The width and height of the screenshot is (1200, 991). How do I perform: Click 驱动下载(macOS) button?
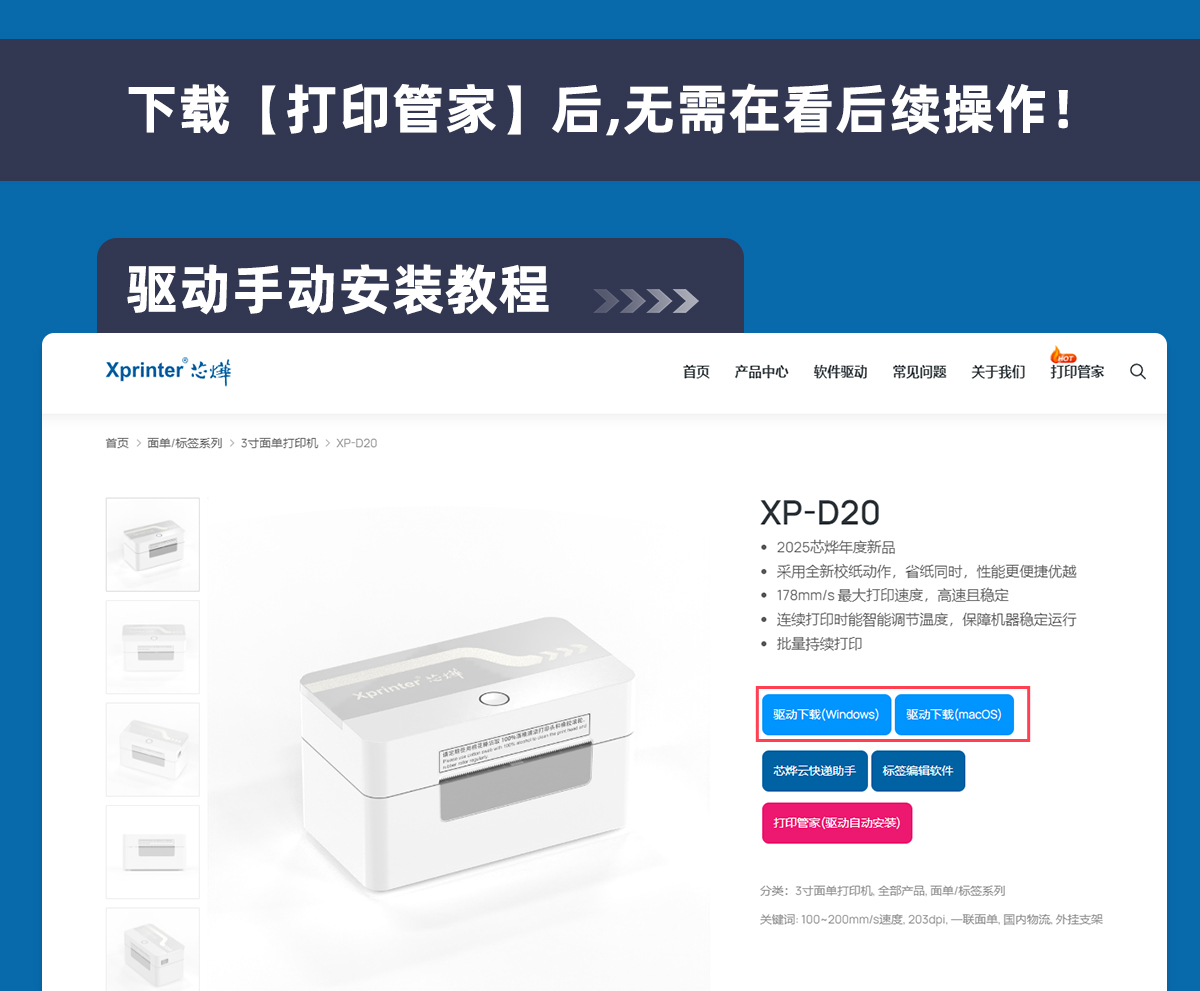pos(954,714)
